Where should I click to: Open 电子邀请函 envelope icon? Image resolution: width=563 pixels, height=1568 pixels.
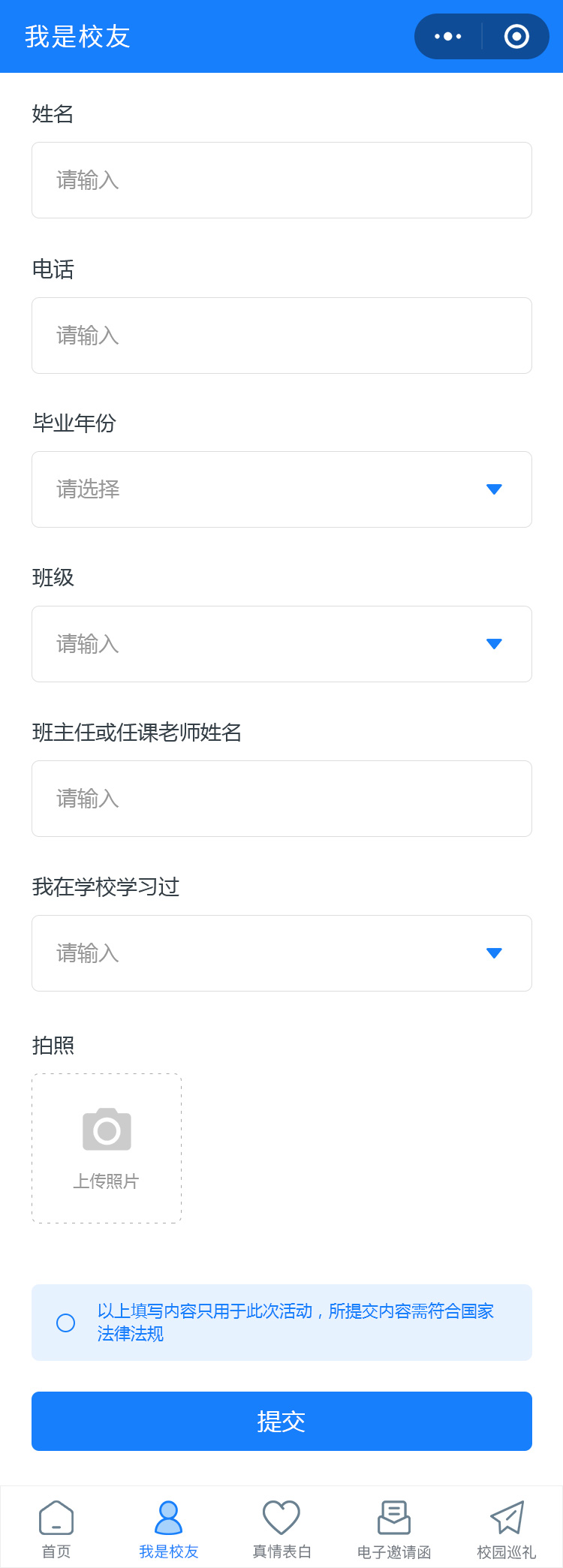(394, 1517)
